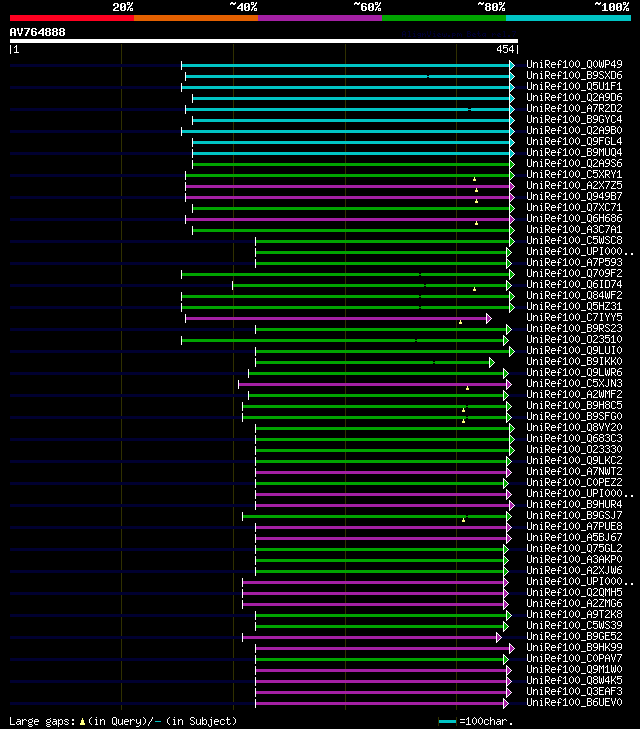Open hit UniRef100_Q0WP49
The height and width of the screenshot is (729, 640).
(574, 64)
